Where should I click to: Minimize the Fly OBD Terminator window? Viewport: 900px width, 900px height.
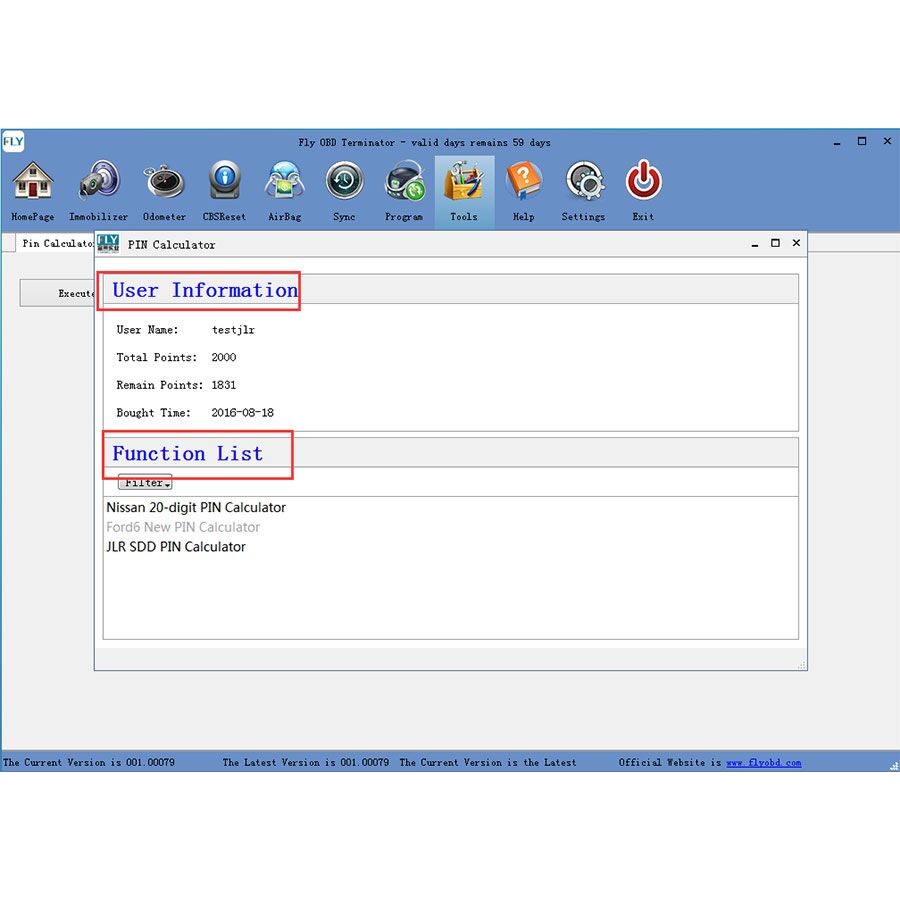tap(837, 142)
